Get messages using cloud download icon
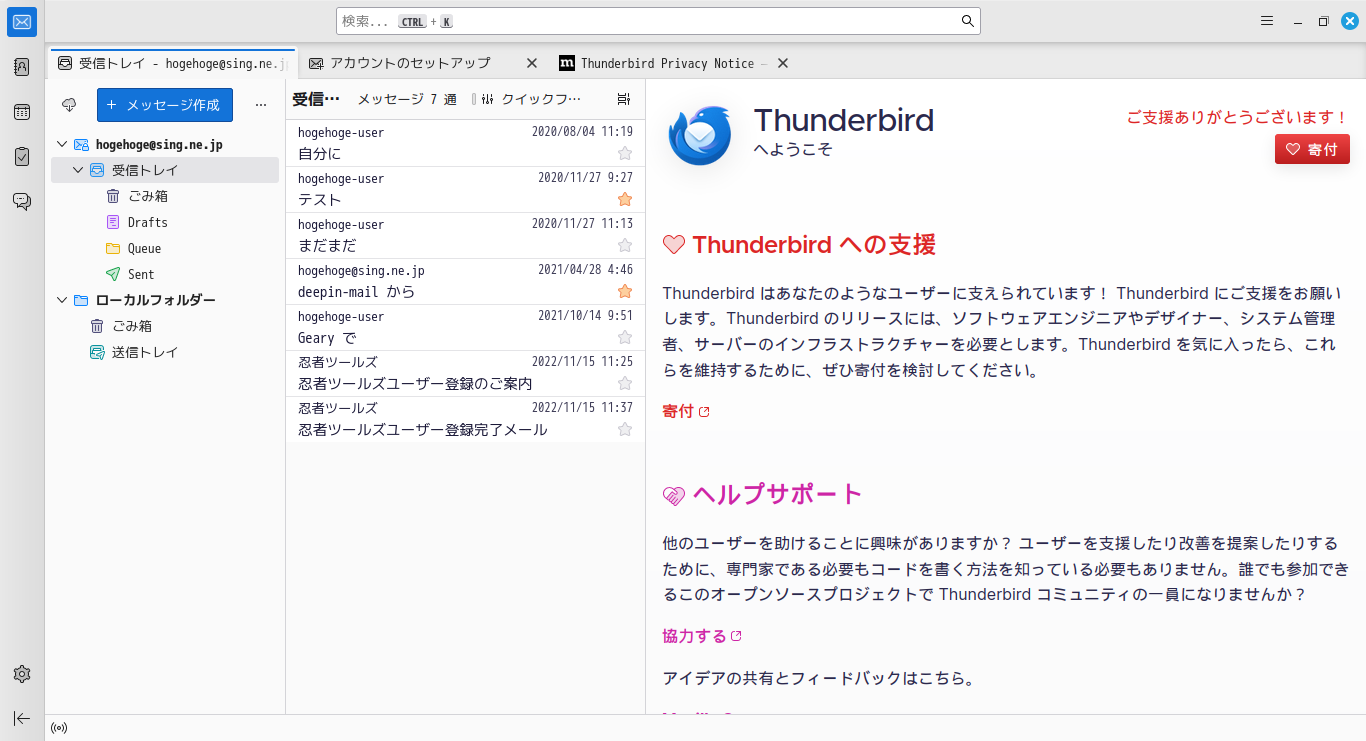The width and height of the screenshot is (1366, 741). click(x=69, y=104)
